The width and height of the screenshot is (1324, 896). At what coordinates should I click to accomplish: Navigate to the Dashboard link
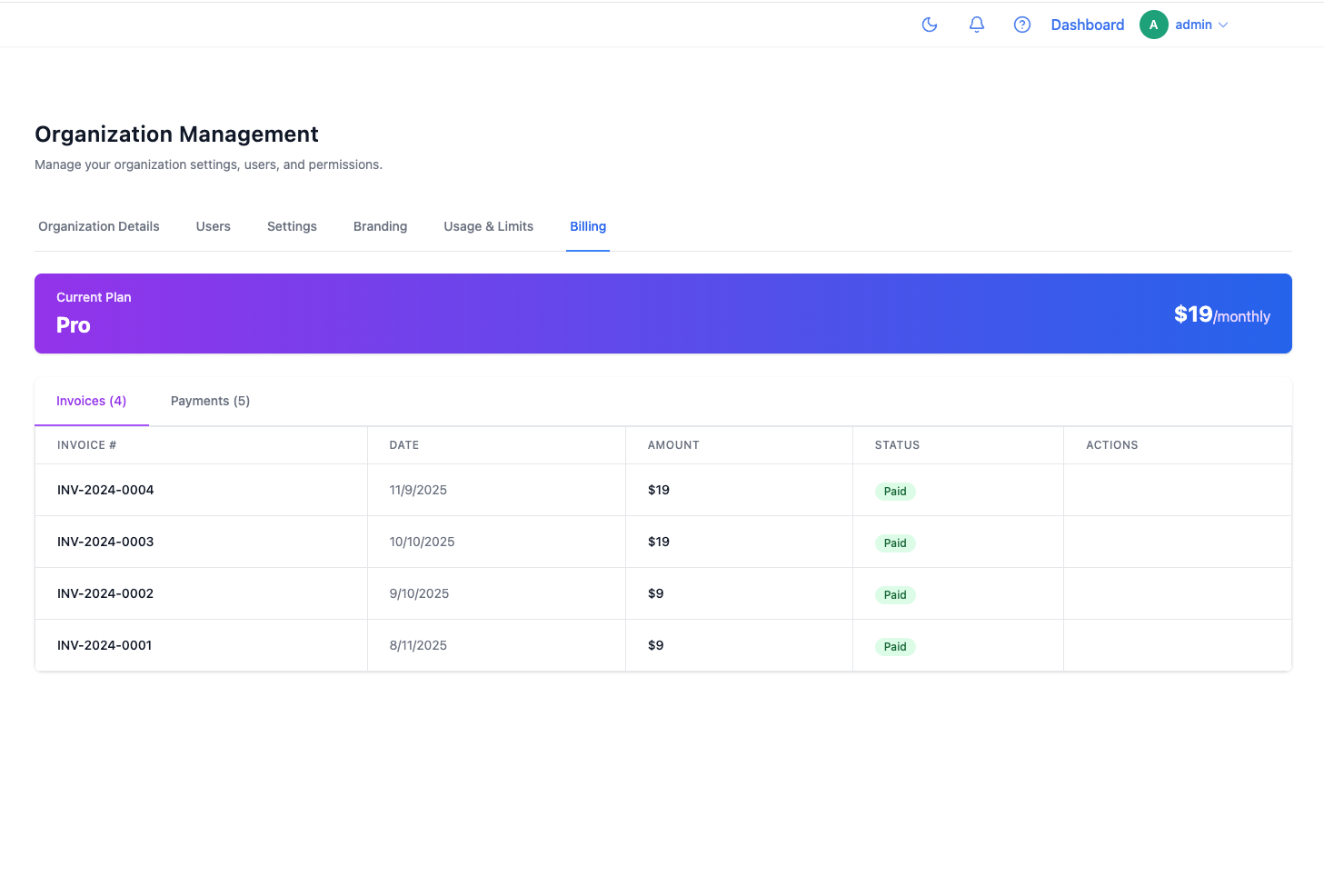pyautogui.click(x=1087, y=25)
